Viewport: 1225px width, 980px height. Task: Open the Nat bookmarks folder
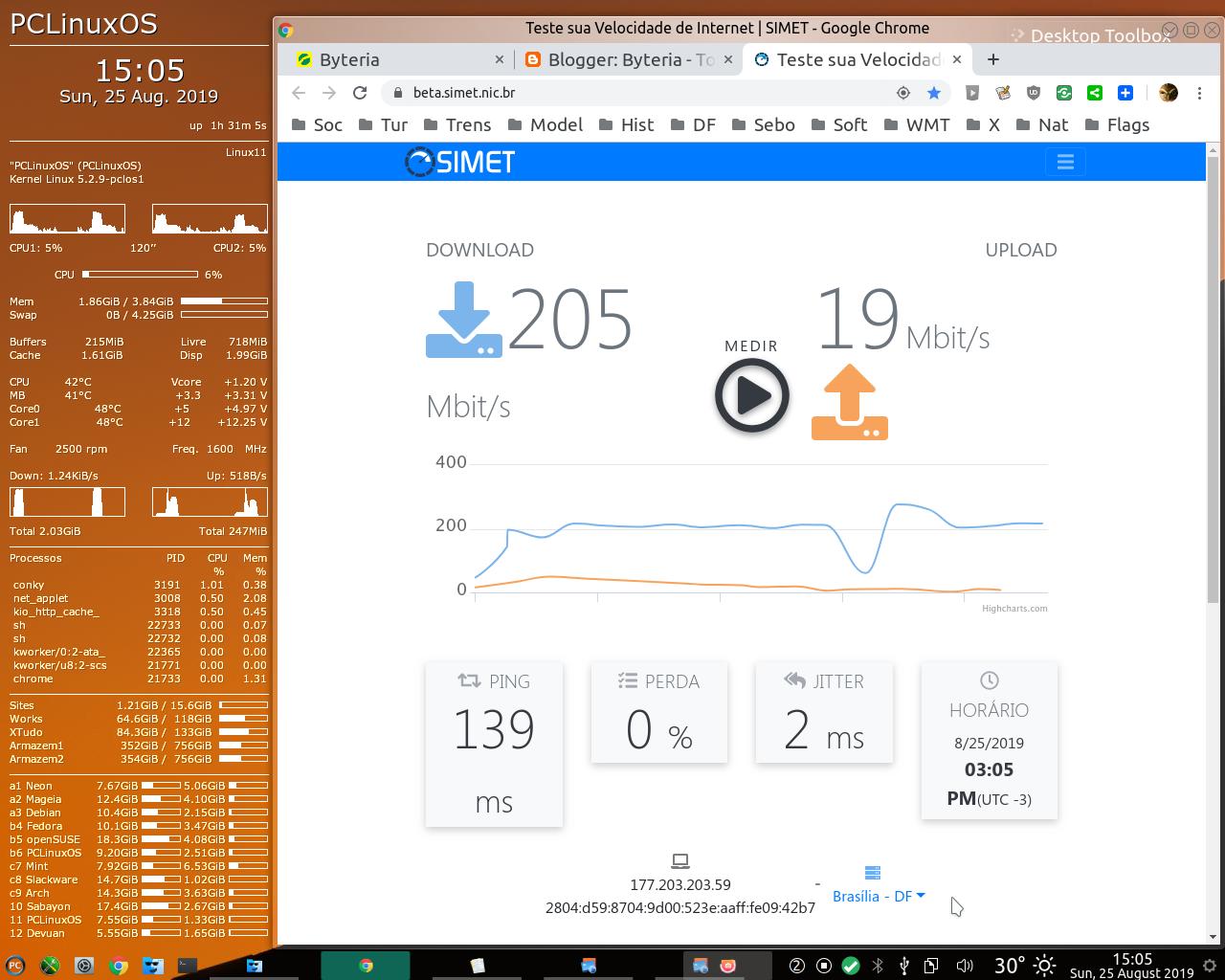click(1040, 124)
